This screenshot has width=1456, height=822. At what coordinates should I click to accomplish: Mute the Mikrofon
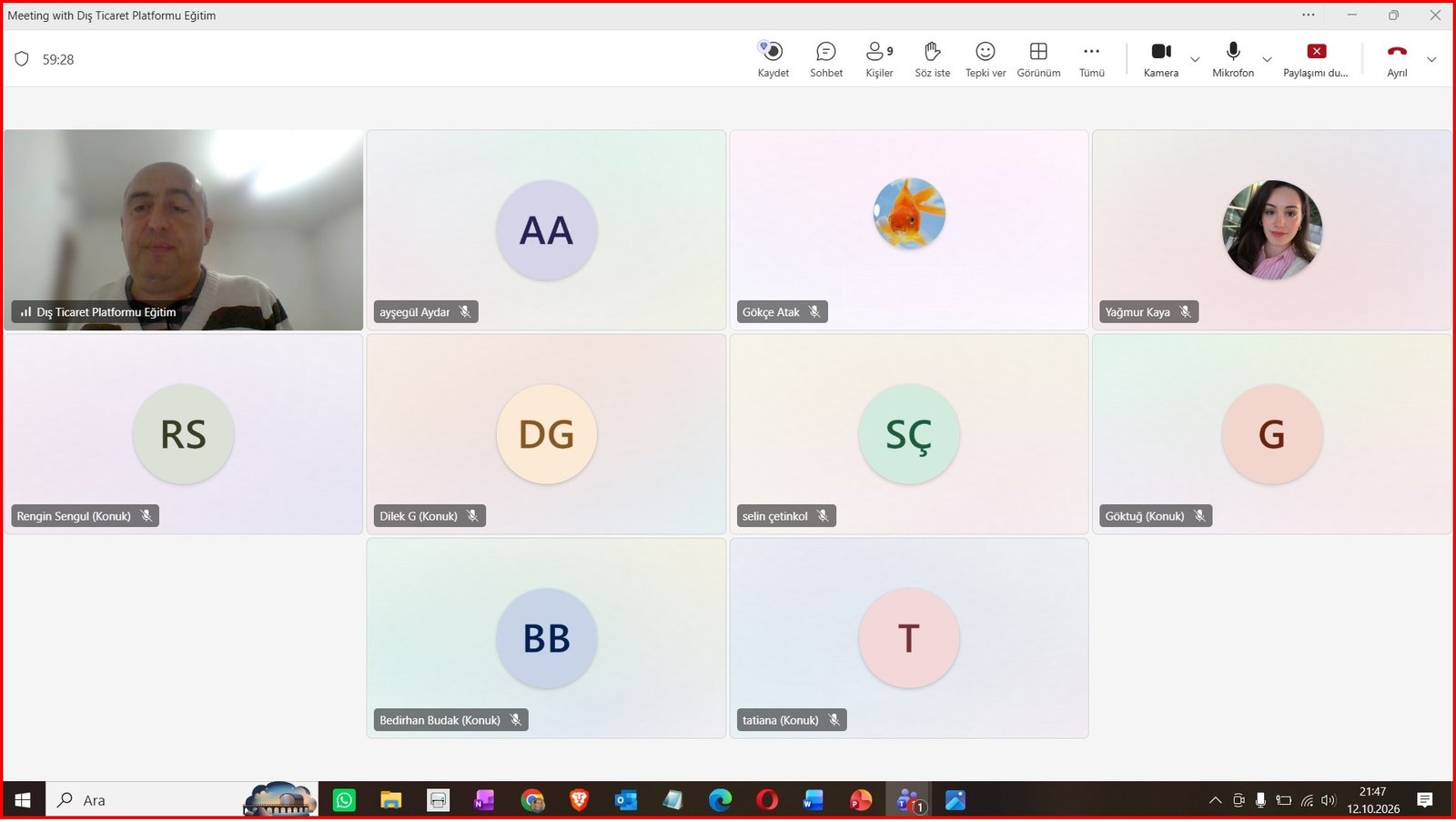1233,59
